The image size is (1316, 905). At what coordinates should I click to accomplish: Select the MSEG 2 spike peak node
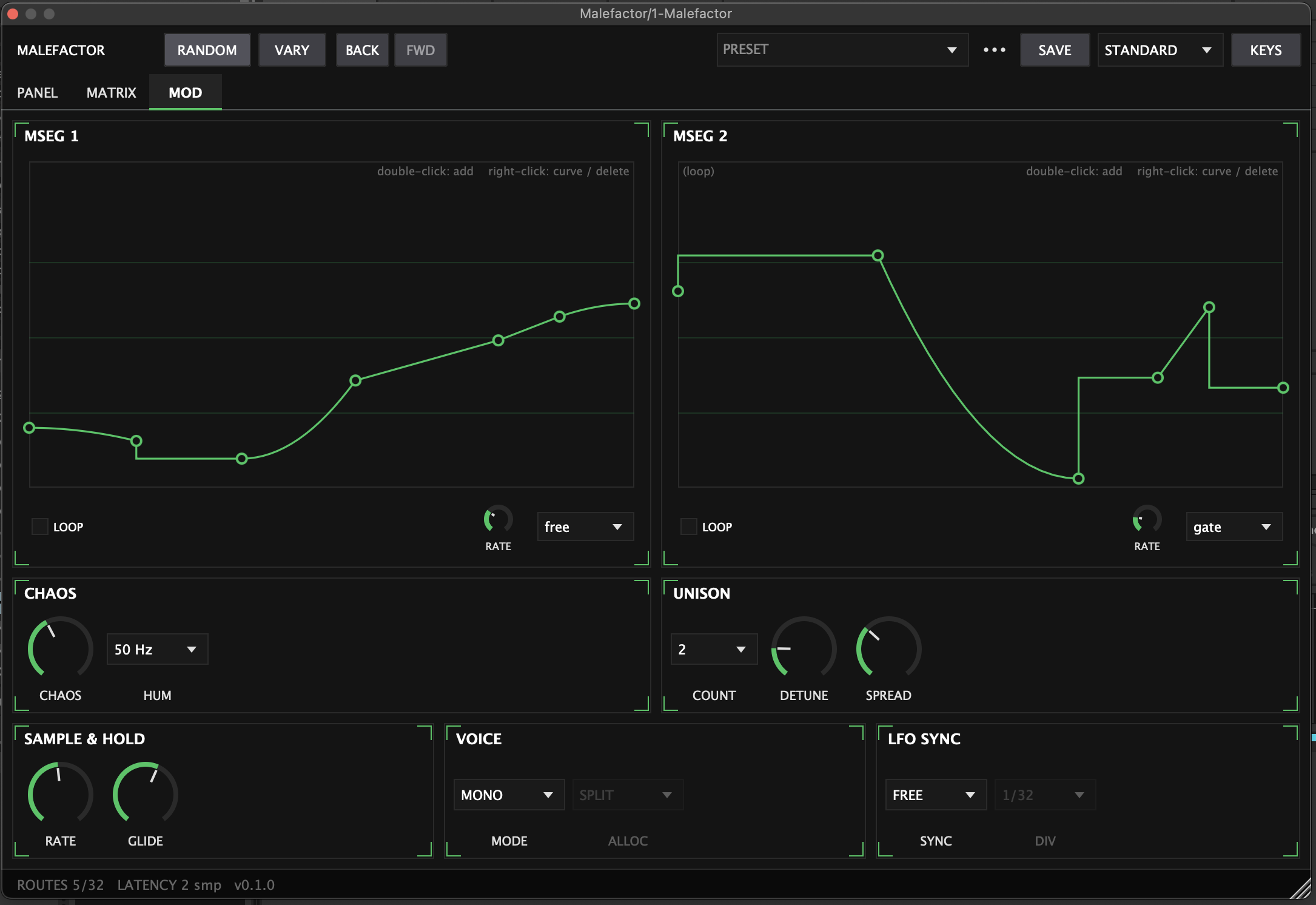[1209, 307]
